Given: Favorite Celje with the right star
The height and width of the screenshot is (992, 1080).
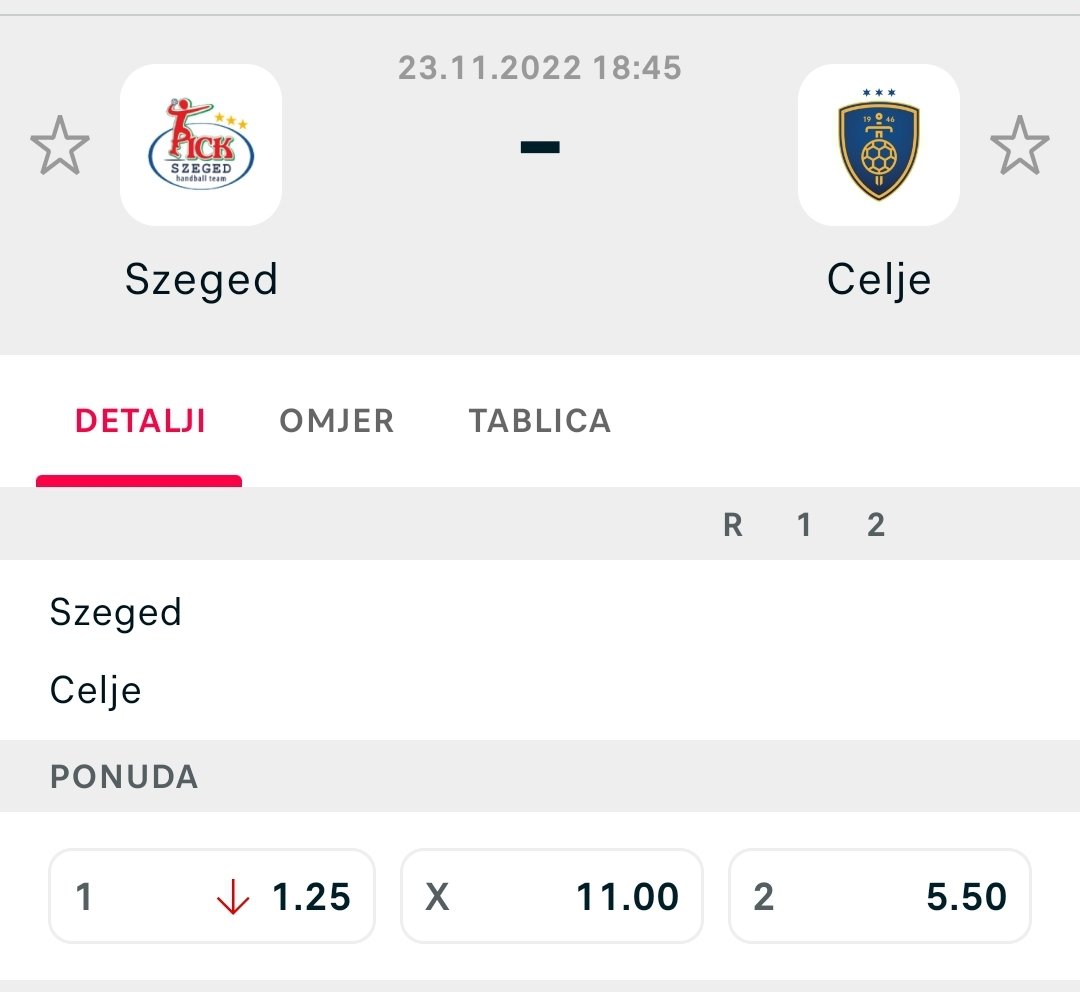Looking at the screenshot, I should pos(1019,145).
